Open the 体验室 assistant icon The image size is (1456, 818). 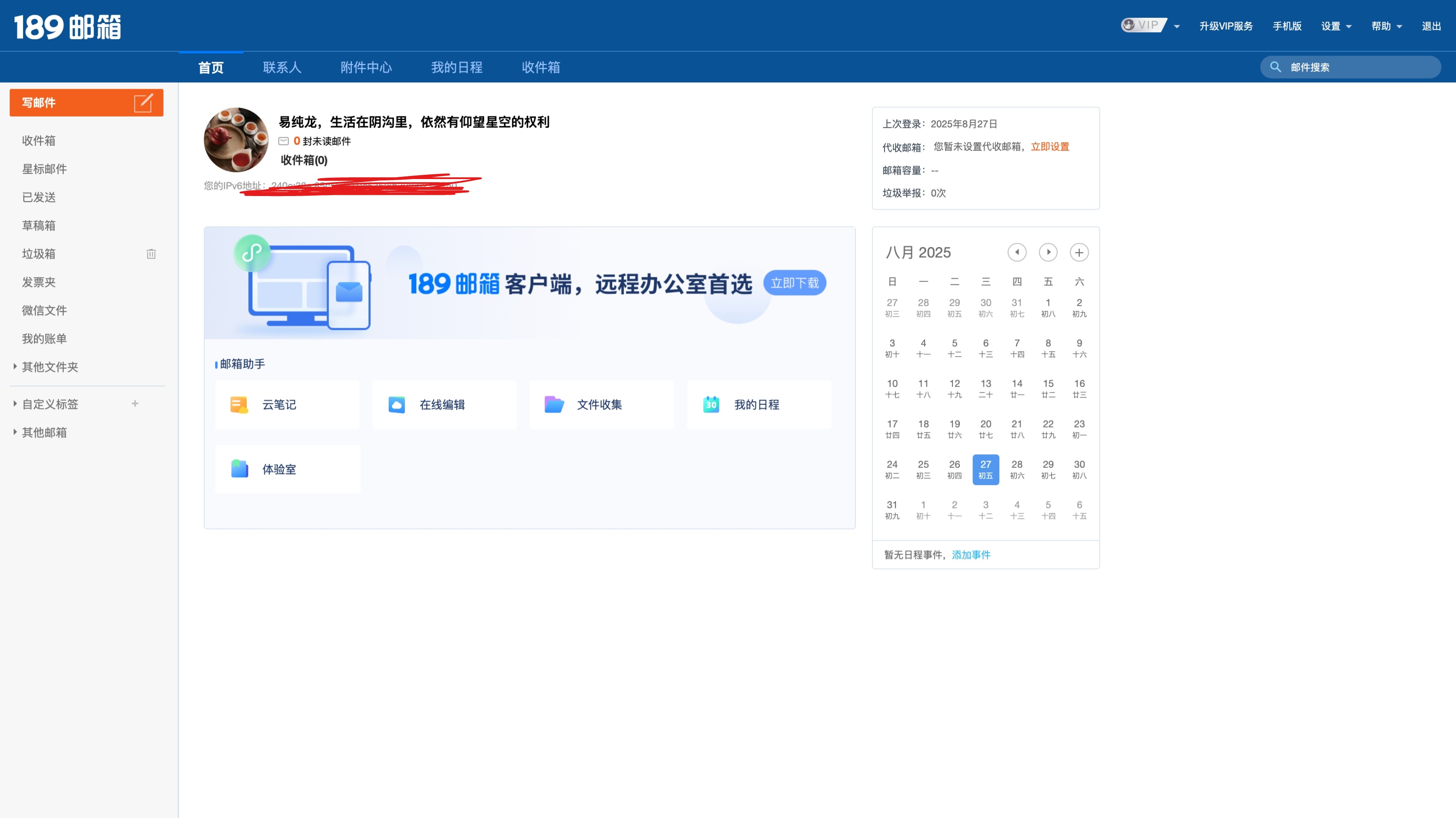point(239,469)
